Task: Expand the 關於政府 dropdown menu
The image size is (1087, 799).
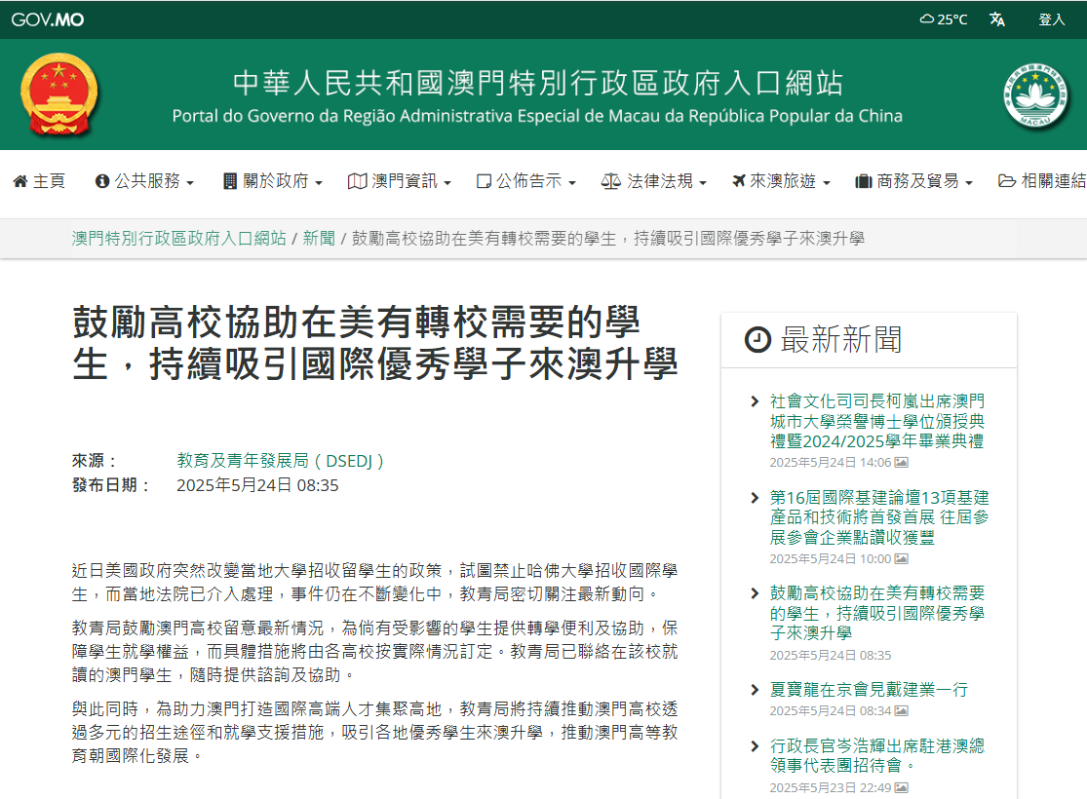Action: (x=272, y=181)
